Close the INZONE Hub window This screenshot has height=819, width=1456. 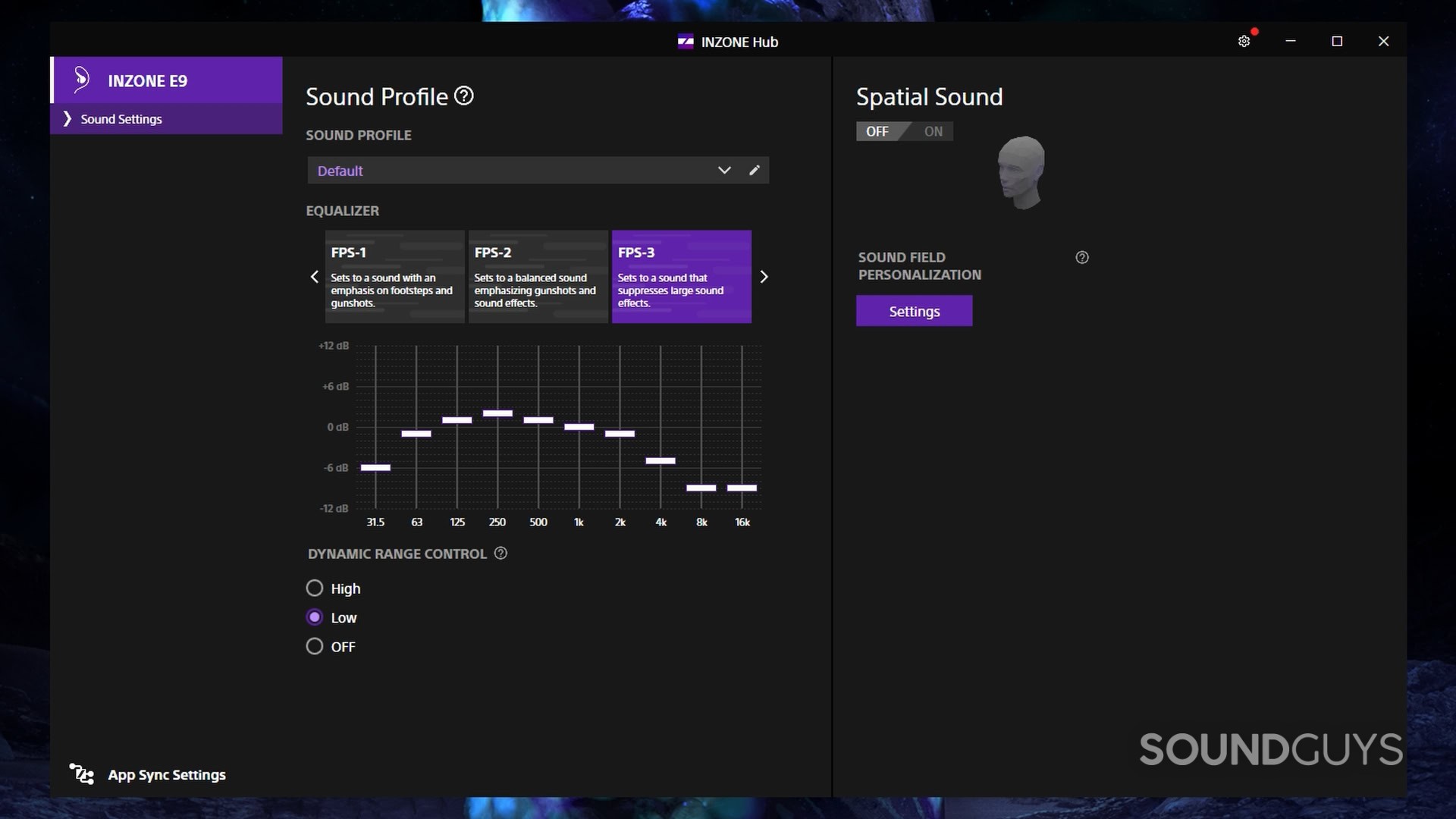(x=1383, y=41)
